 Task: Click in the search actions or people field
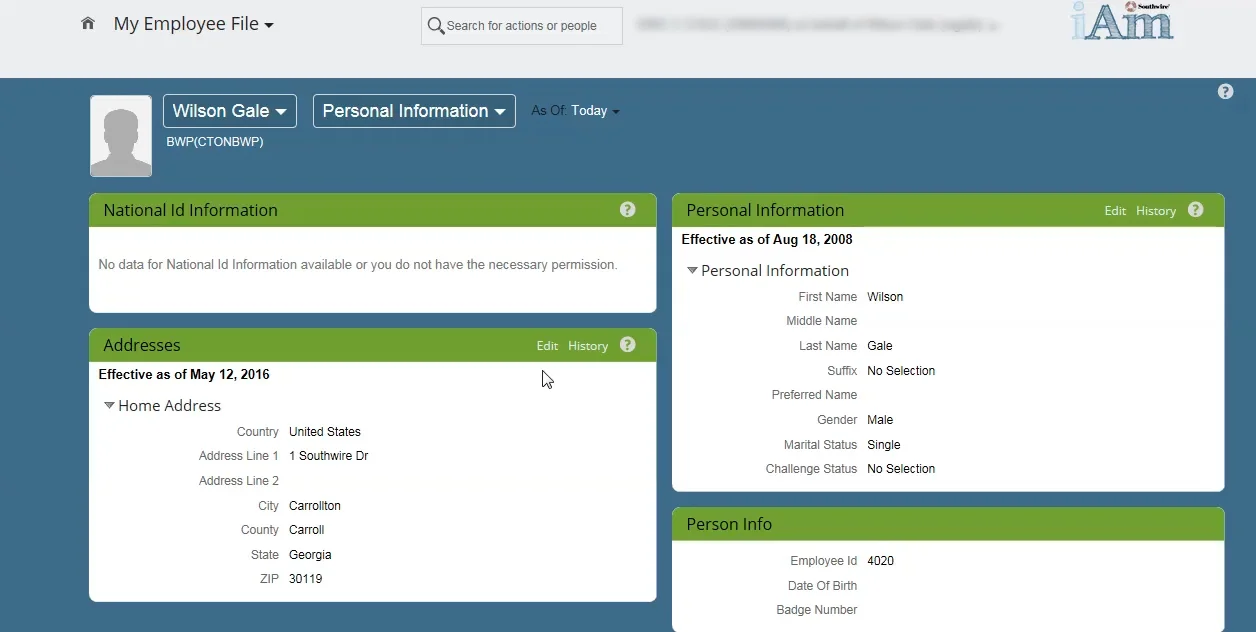(x=522, y=26)
